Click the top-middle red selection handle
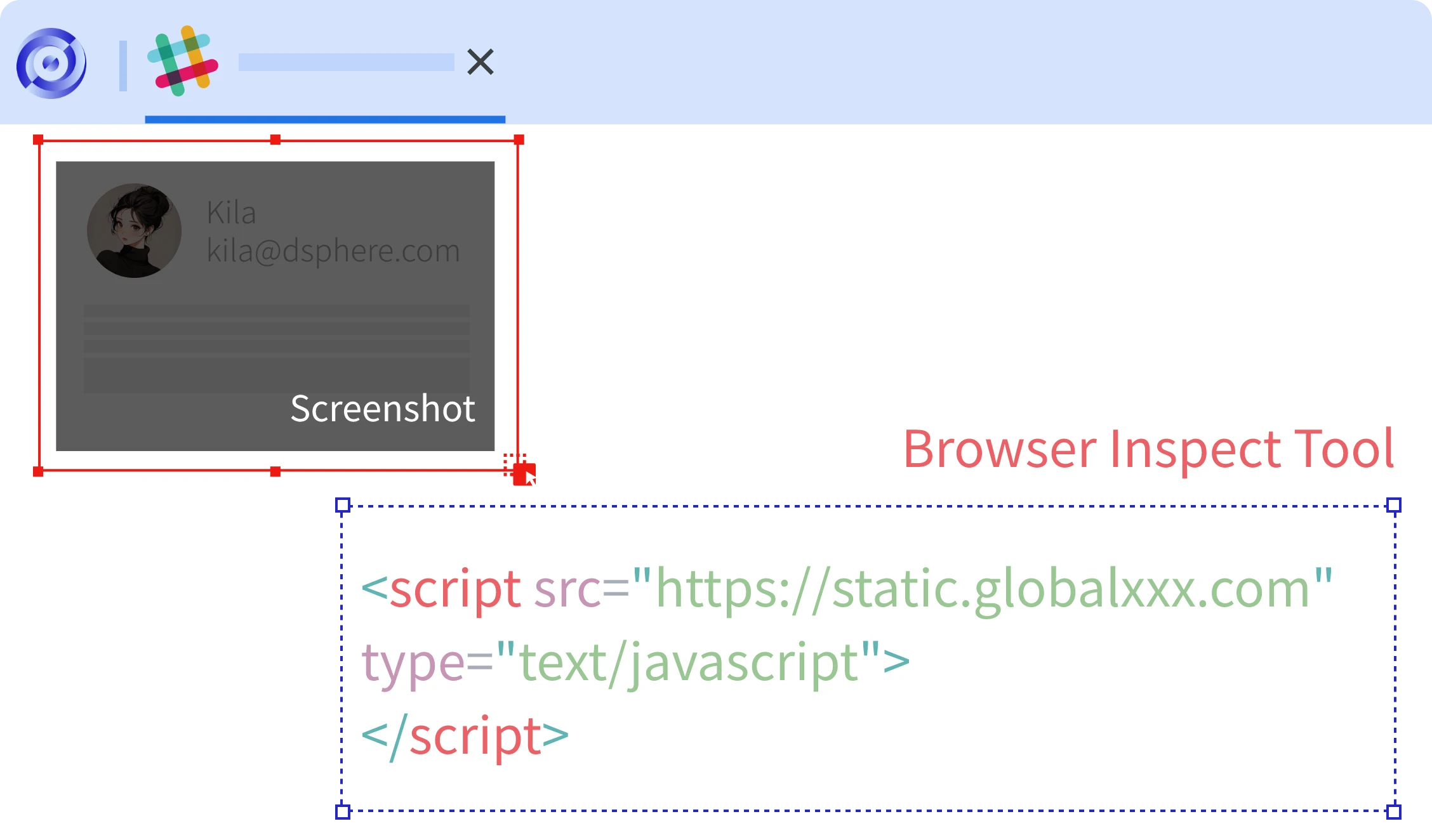Viewport: 1432px width, 840px height. point(275,140)
